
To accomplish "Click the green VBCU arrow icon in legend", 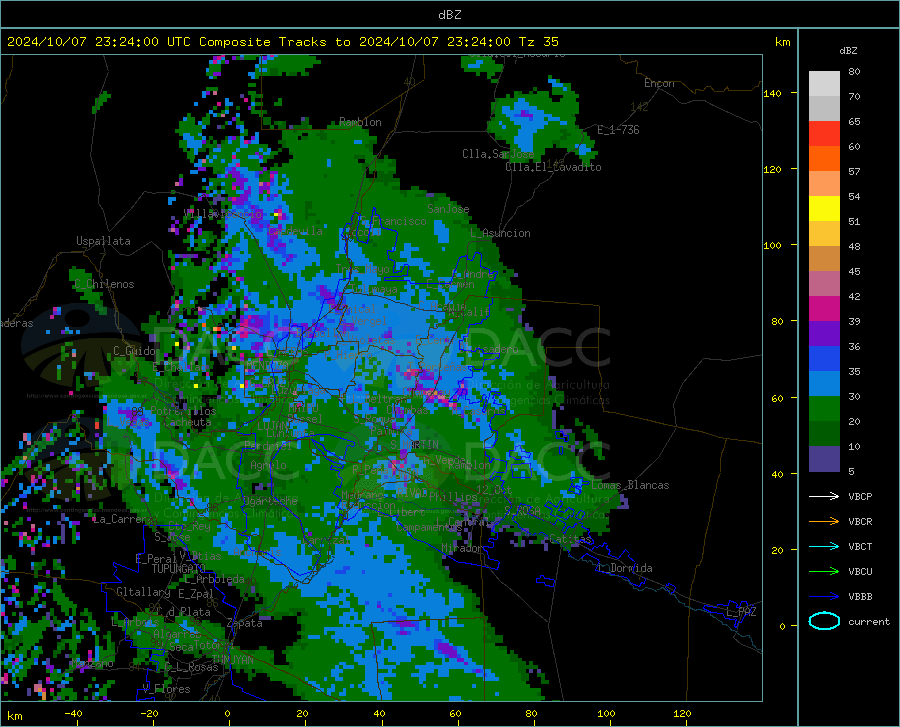I will [824, 572].
